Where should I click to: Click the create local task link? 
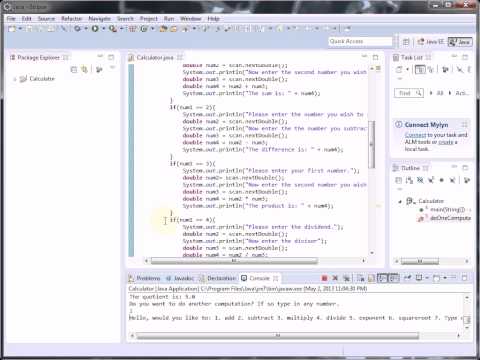[x=446, y=142]
